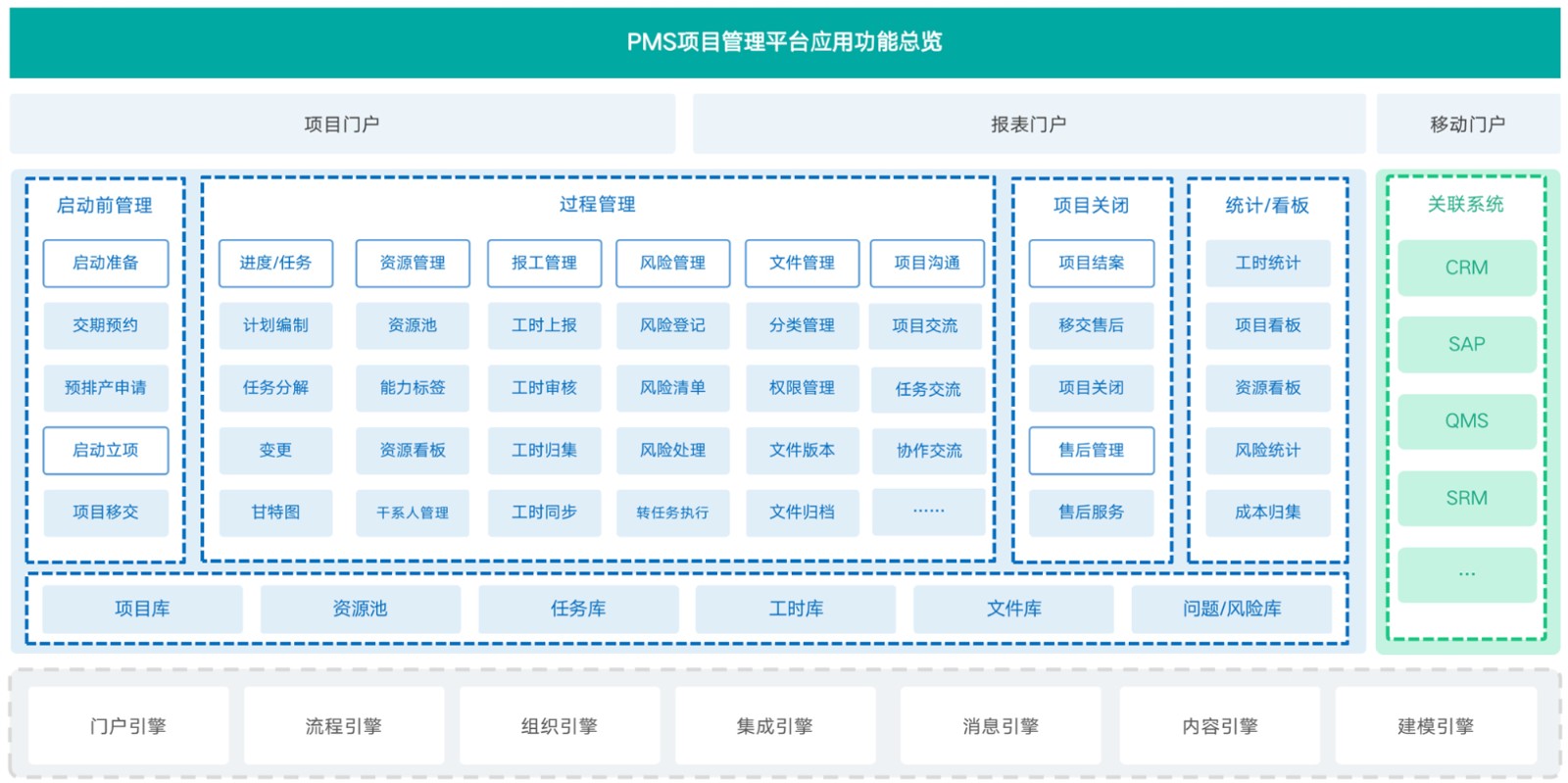Click the 启动立项 module box
The image size is (1568, 783).
pyautogui.click(x=106, y=451)
